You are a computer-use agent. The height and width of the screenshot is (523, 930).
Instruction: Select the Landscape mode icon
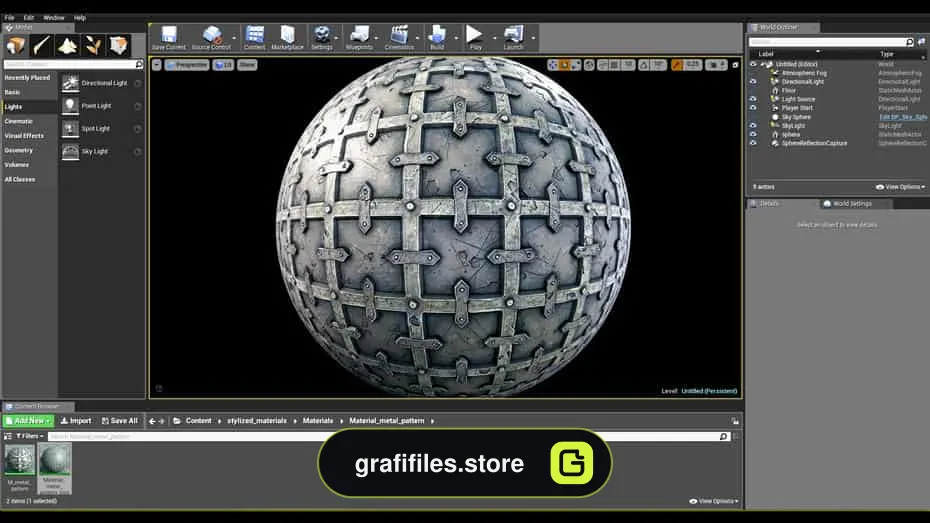pos(67,45)
